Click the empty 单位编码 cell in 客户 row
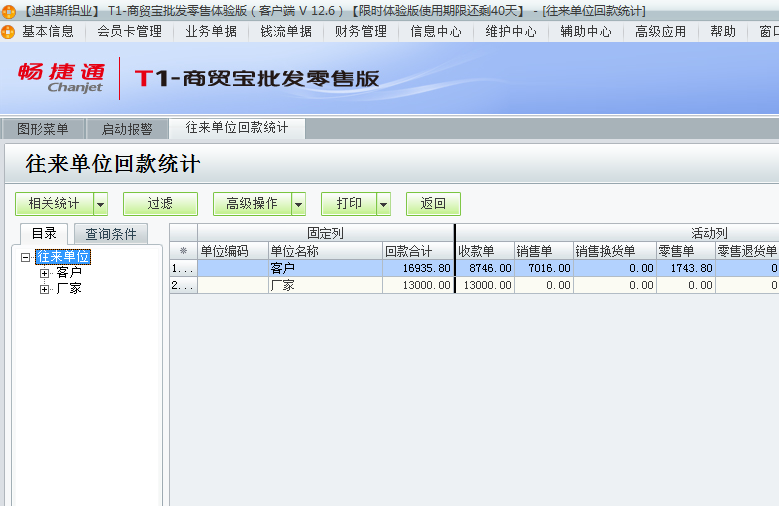779x506 pixels. tap(233, 268)
